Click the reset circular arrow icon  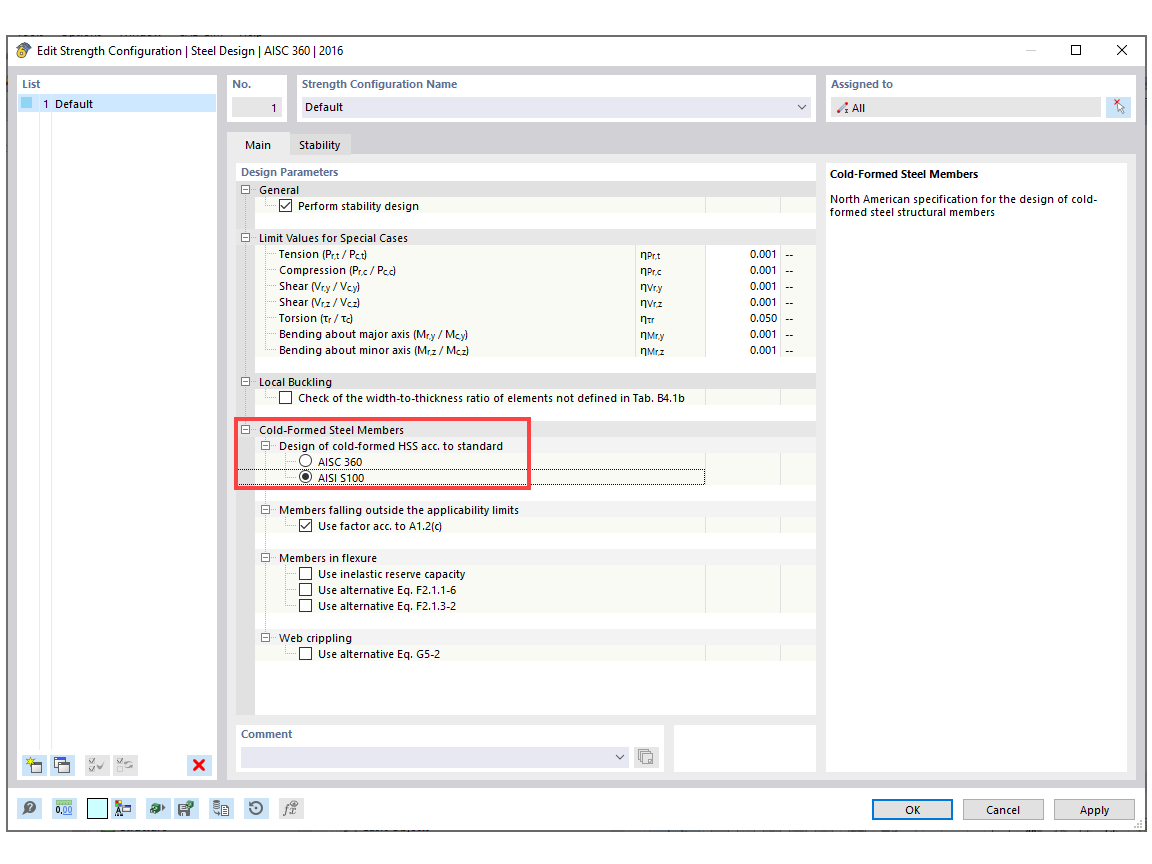point(256,809)
